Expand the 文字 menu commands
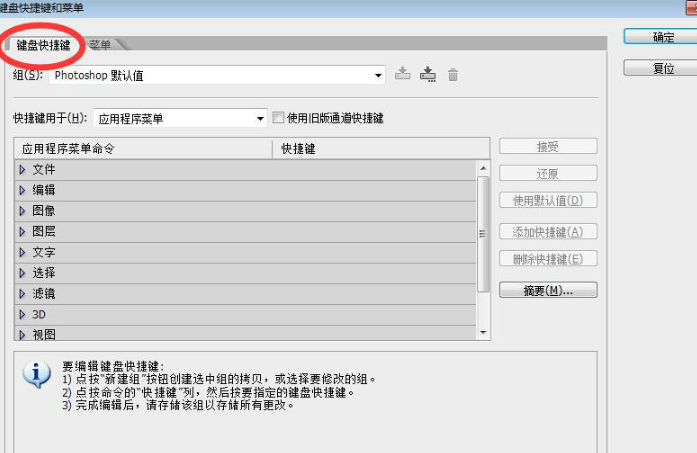The image size is (697, 453). point(22,252)
